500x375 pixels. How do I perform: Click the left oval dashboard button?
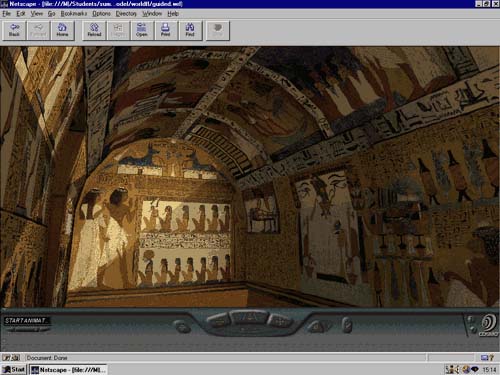(182, 326)
